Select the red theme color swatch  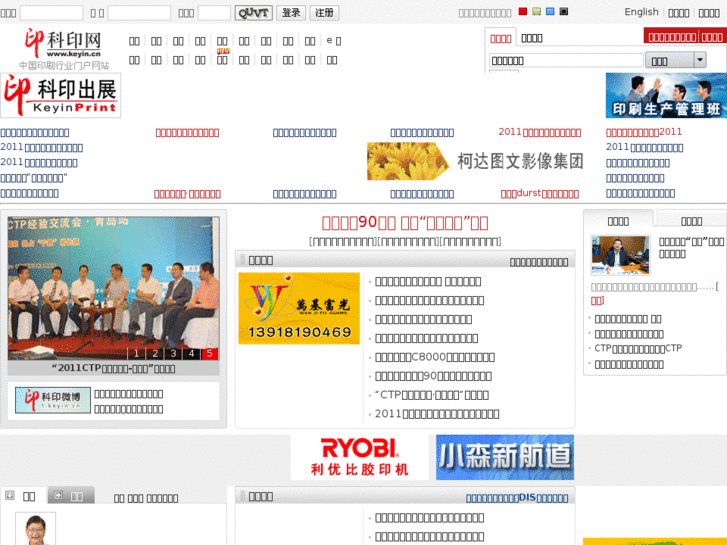523,12
